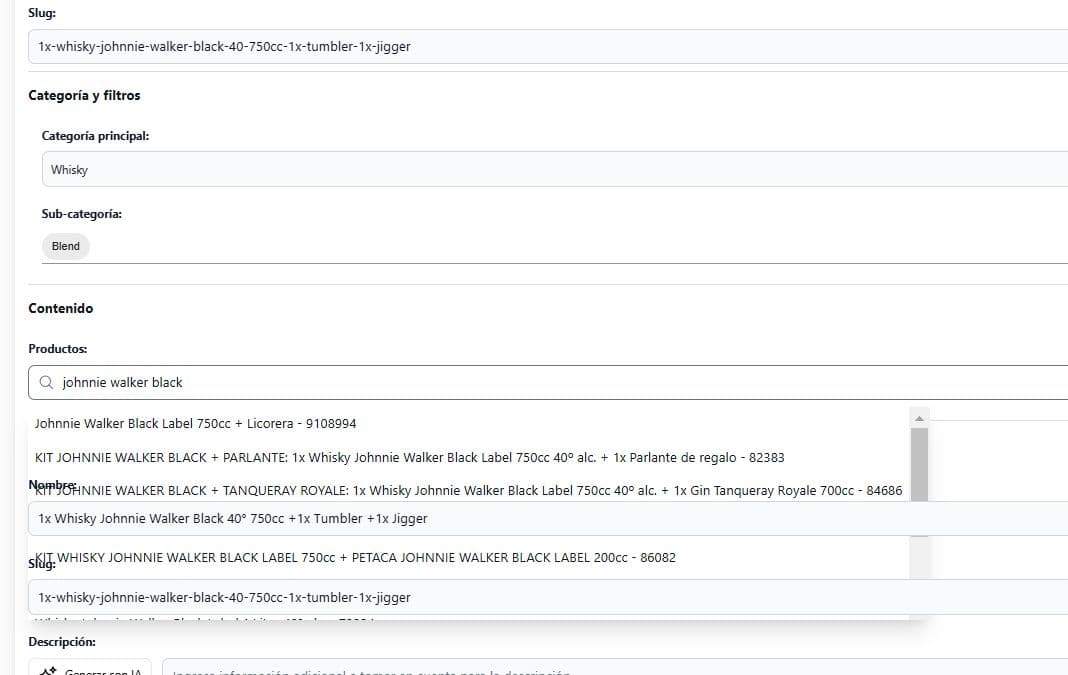The height and width of the screenshot is (675, 1068).
Task: Open the Categoría principal Whisky dropdown
Action: pyautogui.click(x=554, y=170)
